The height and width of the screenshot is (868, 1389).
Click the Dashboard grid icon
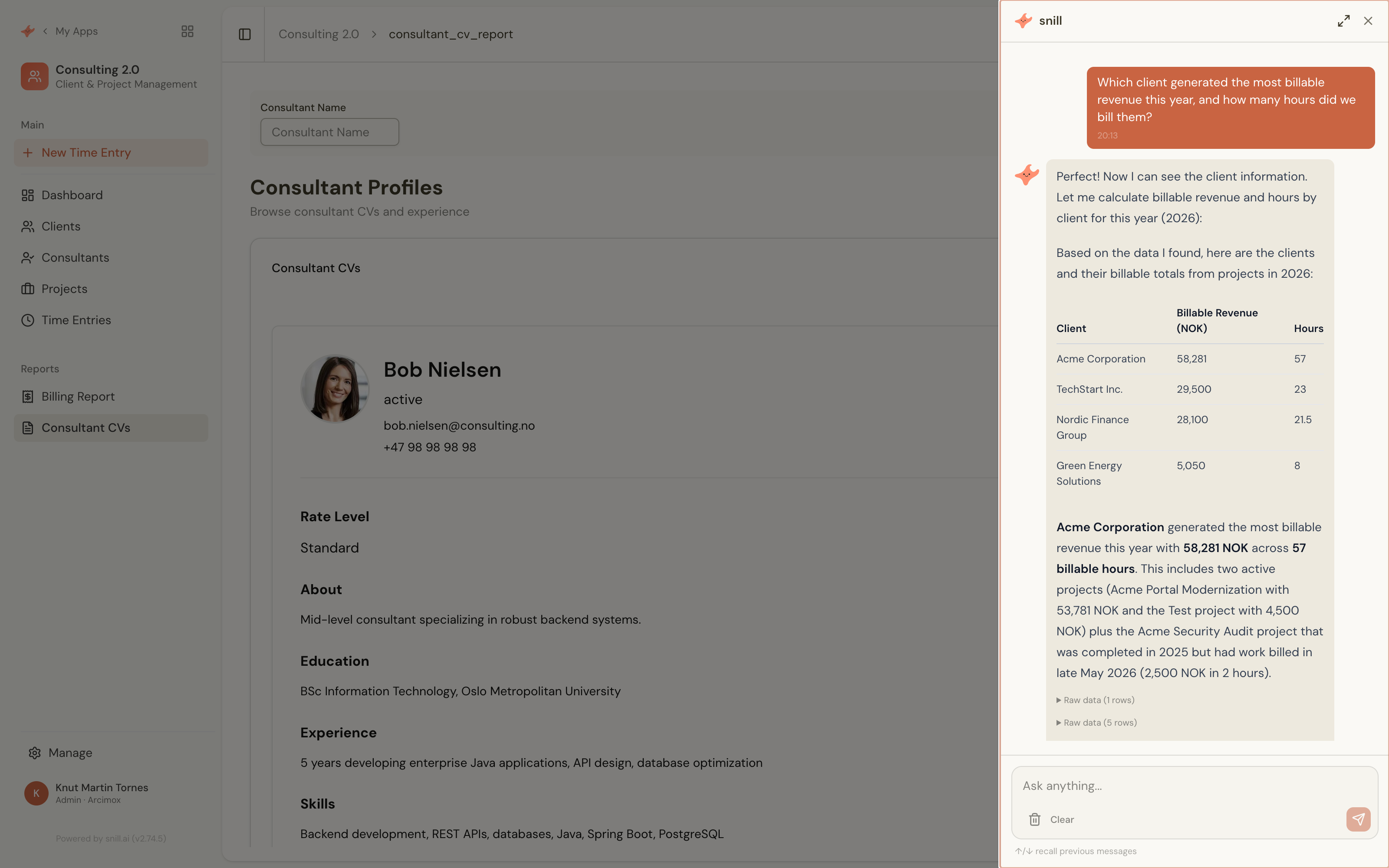point(27,195)
